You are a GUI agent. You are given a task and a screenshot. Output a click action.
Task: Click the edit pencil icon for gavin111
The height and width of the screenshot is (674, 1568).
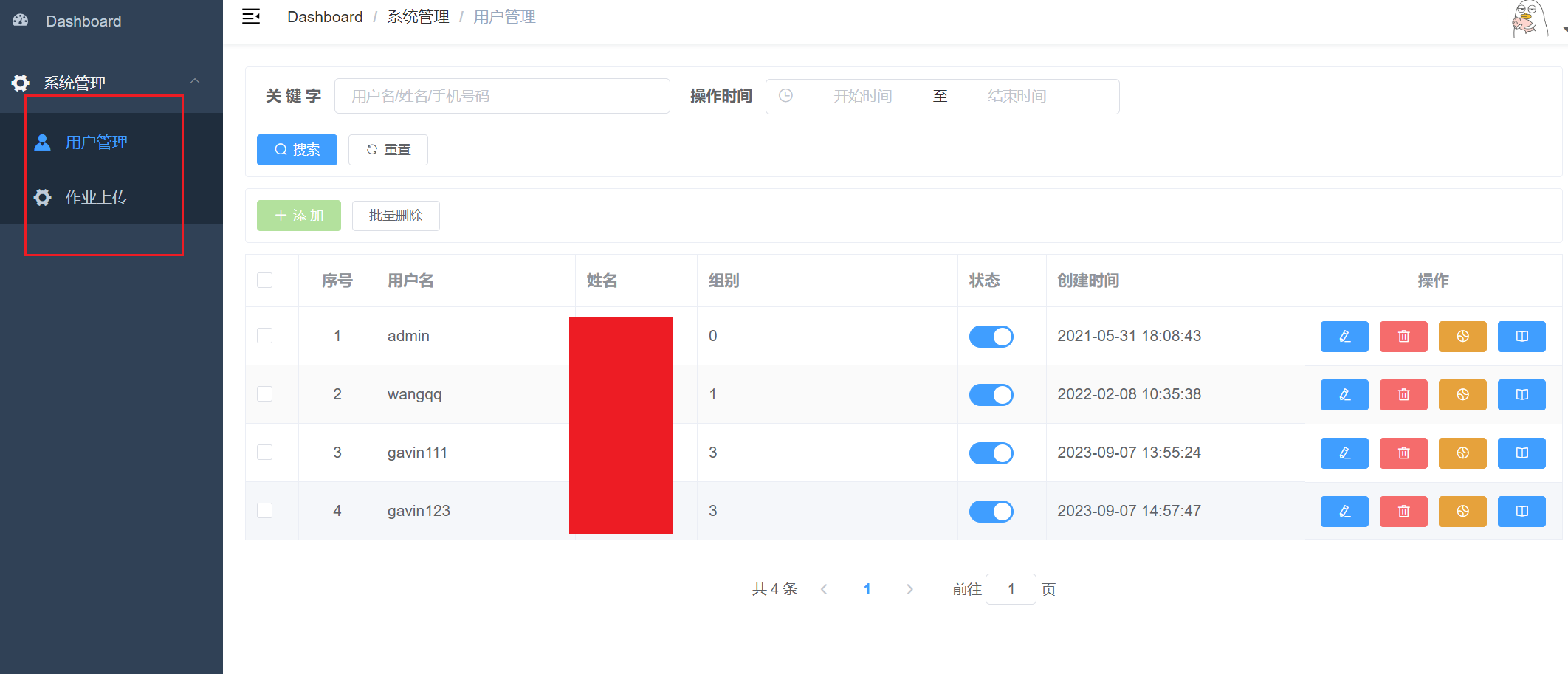point(1344,453)
